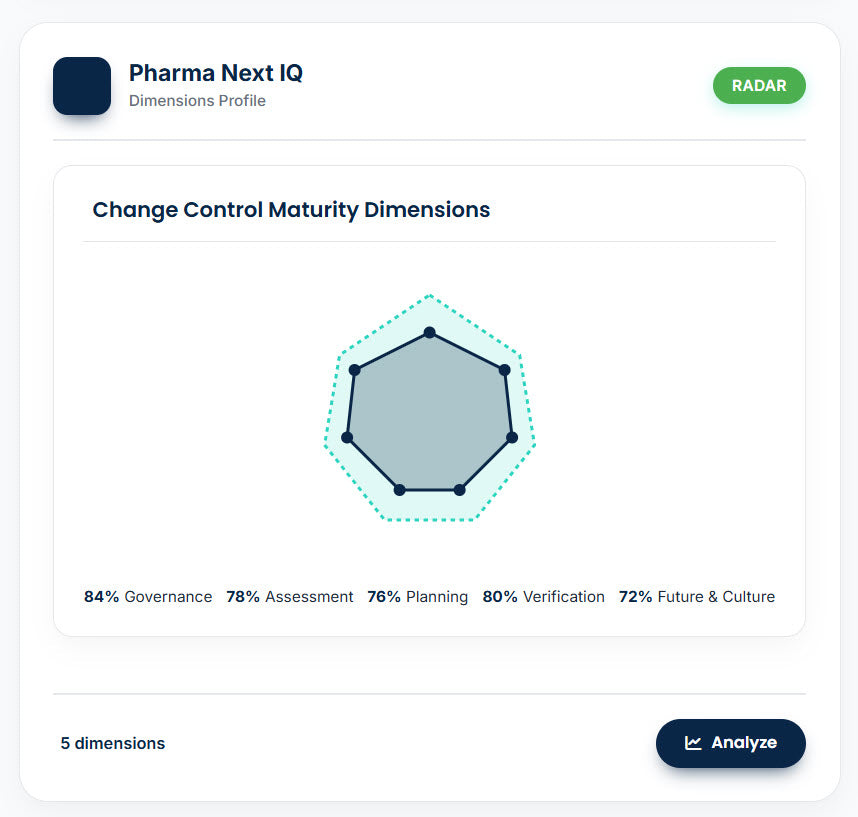Viewport: 858px width, 817px height.
Task: Click the Assessment vertex on the radar chart
Action: 505,369
